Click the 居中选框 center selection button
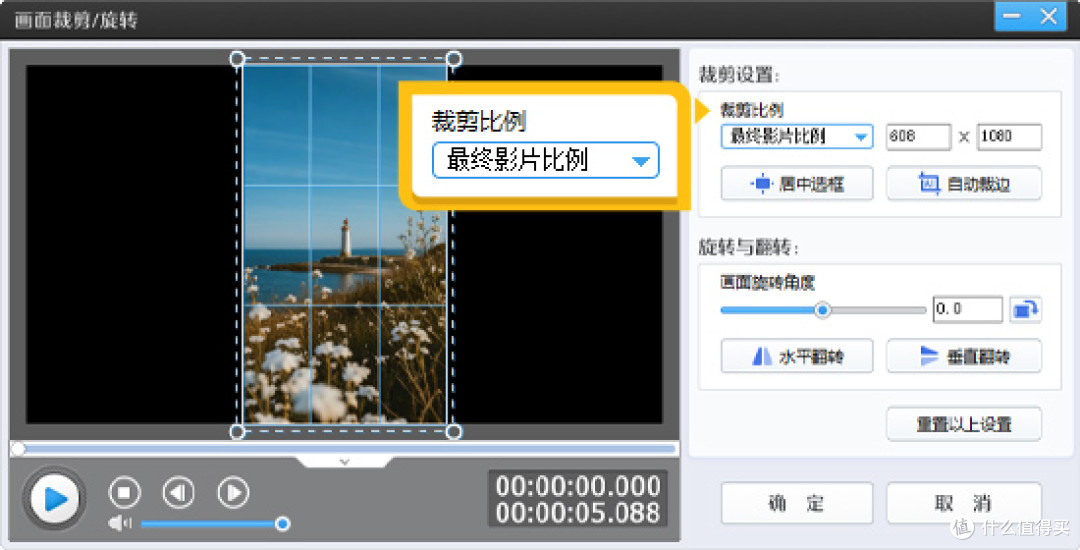Viewport: 1080px width, 550px height. [797, 184]
